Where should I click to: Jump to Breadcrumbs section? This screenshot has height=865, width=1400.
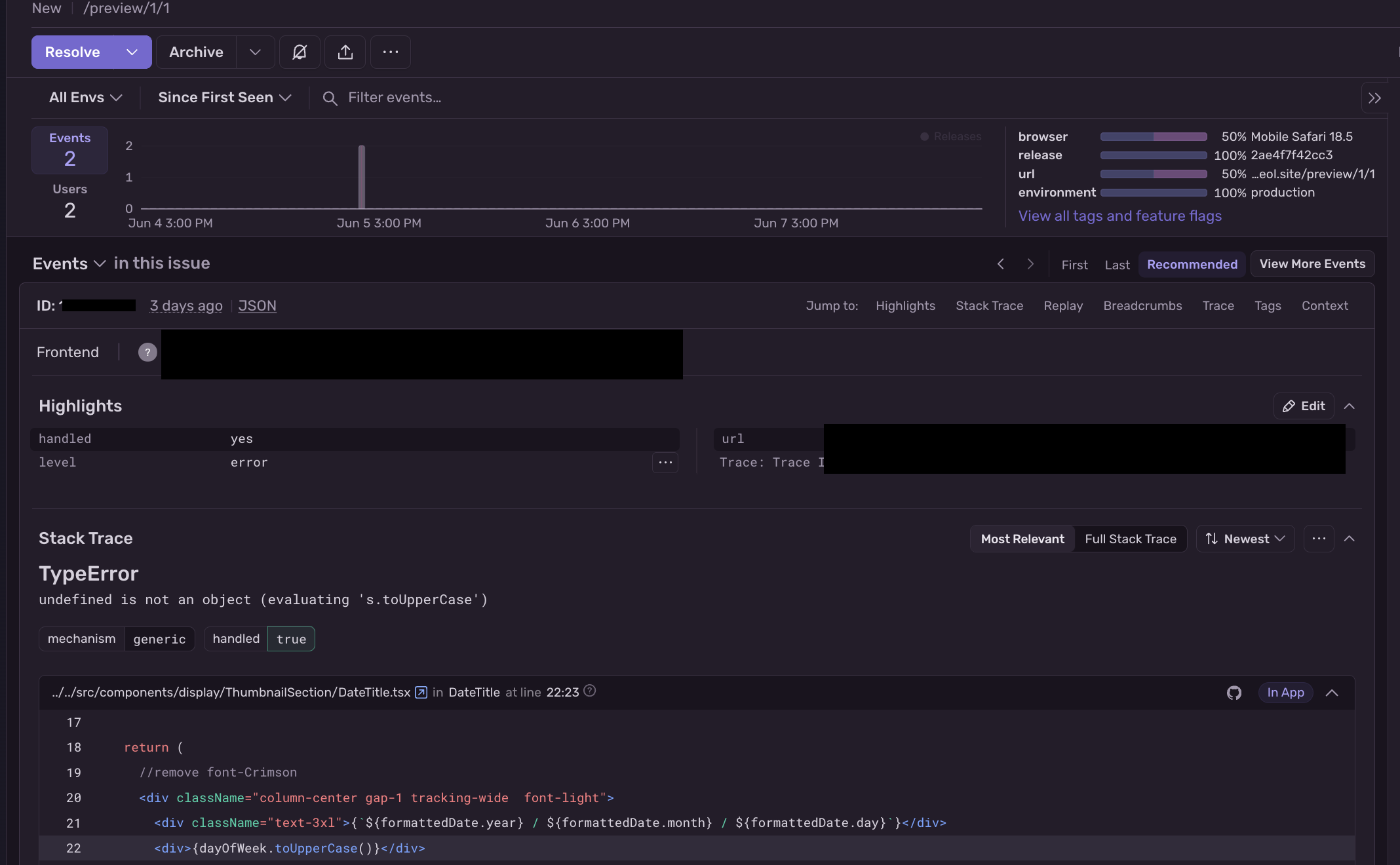click(1142, 306)
